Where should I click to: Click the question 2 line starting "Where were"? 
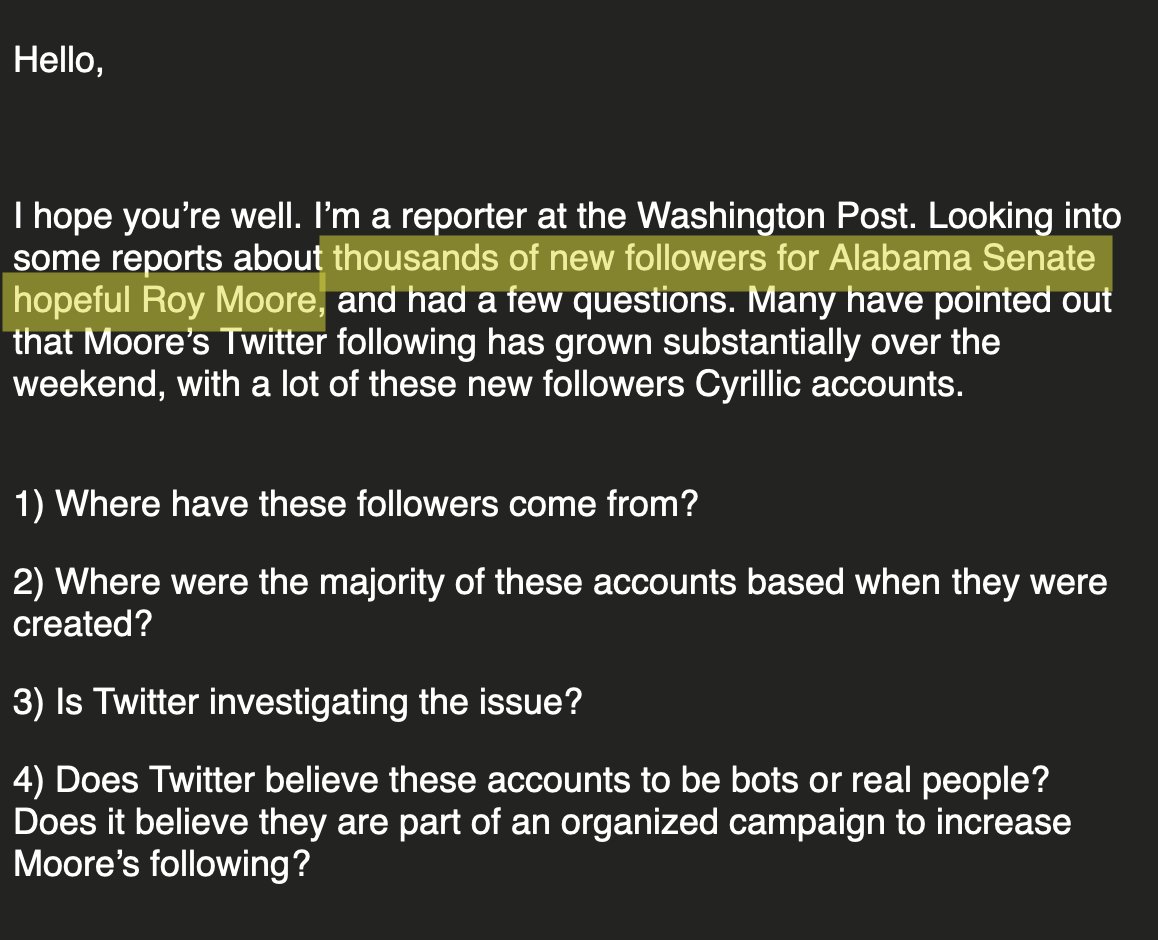tap(560, 582)
